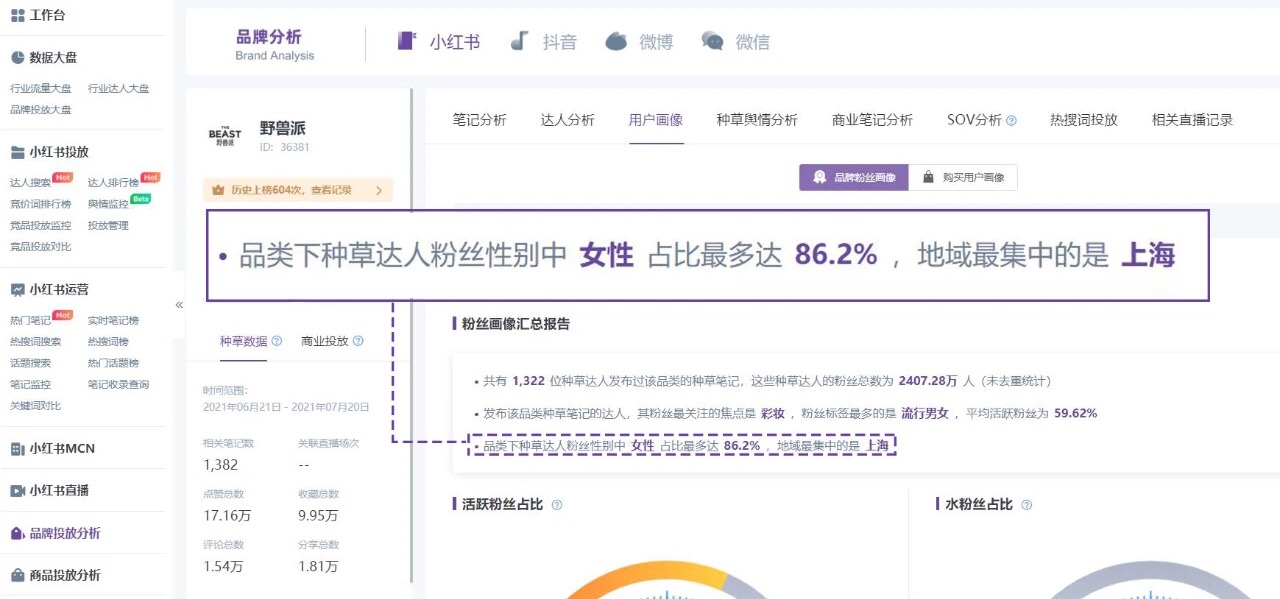This screenshot has width=1280, height=599.
Task: Go to 达人排行榜
Action: coord(113,183)
